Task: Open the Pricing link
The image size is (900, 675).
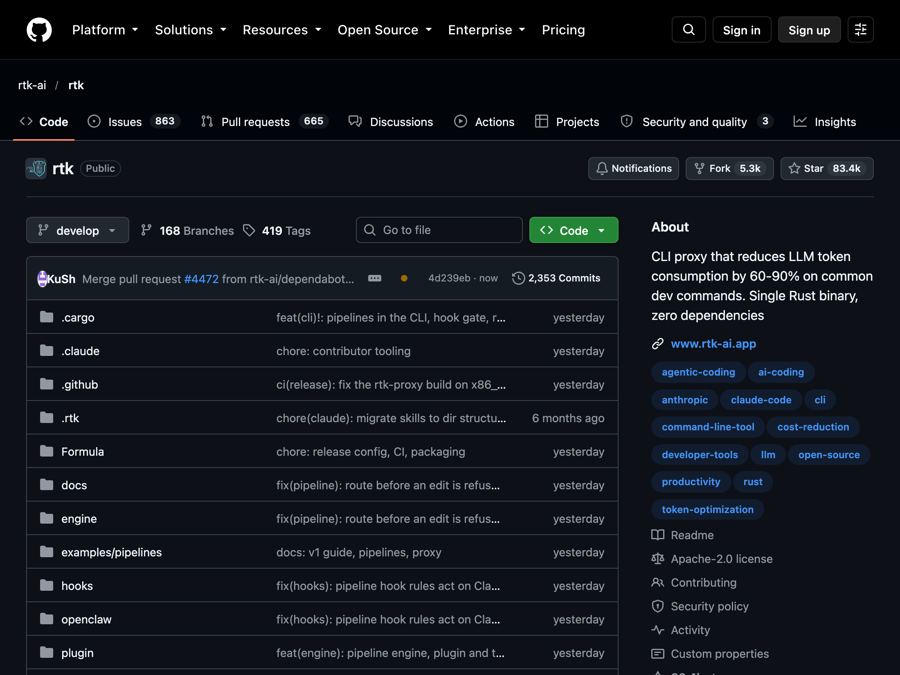Action: [x=564, y=30]
